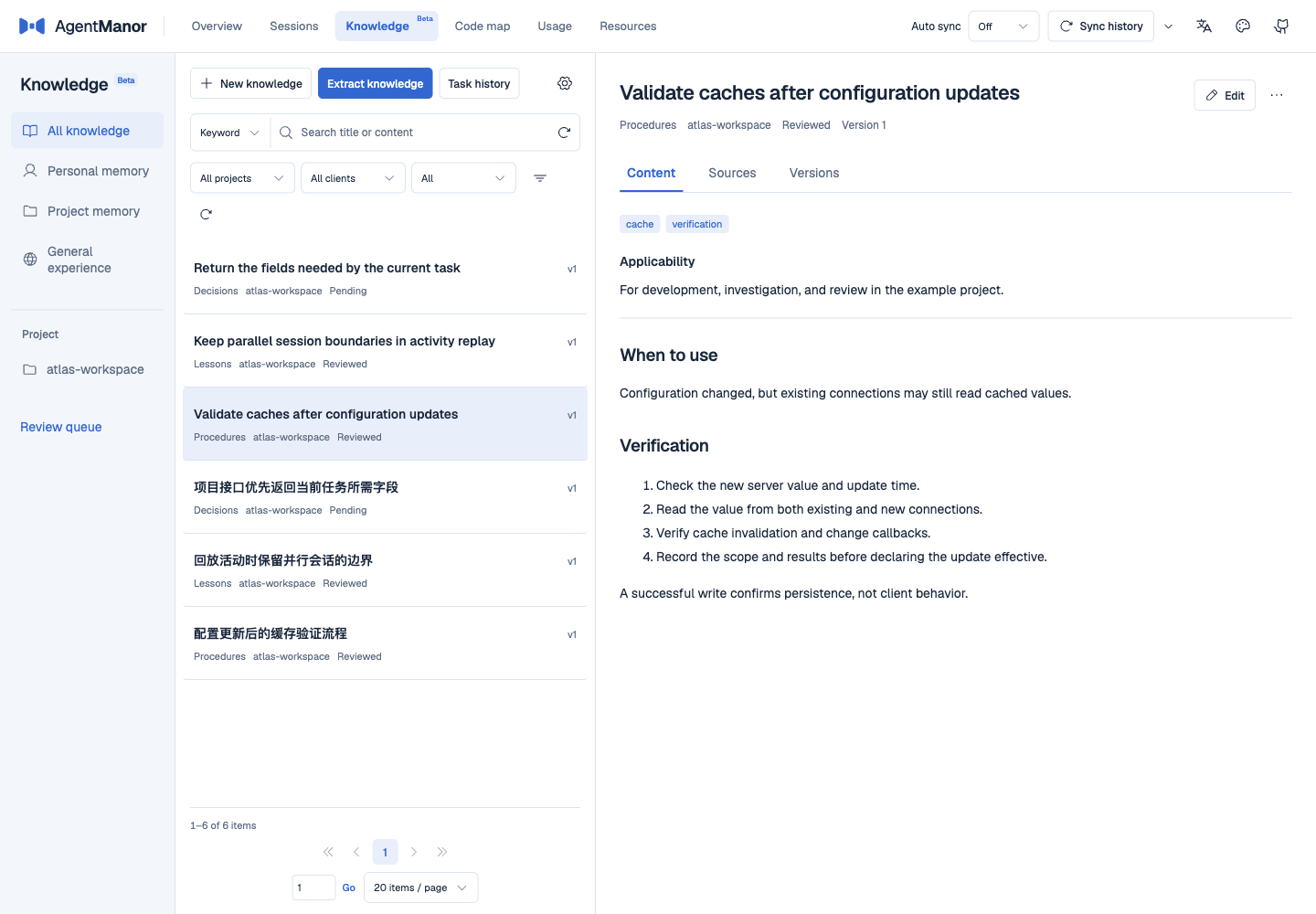Open the Auto sync Off dropdown
The image size is (1316, 914).
pyautogui.click(x=1003, y=27)
